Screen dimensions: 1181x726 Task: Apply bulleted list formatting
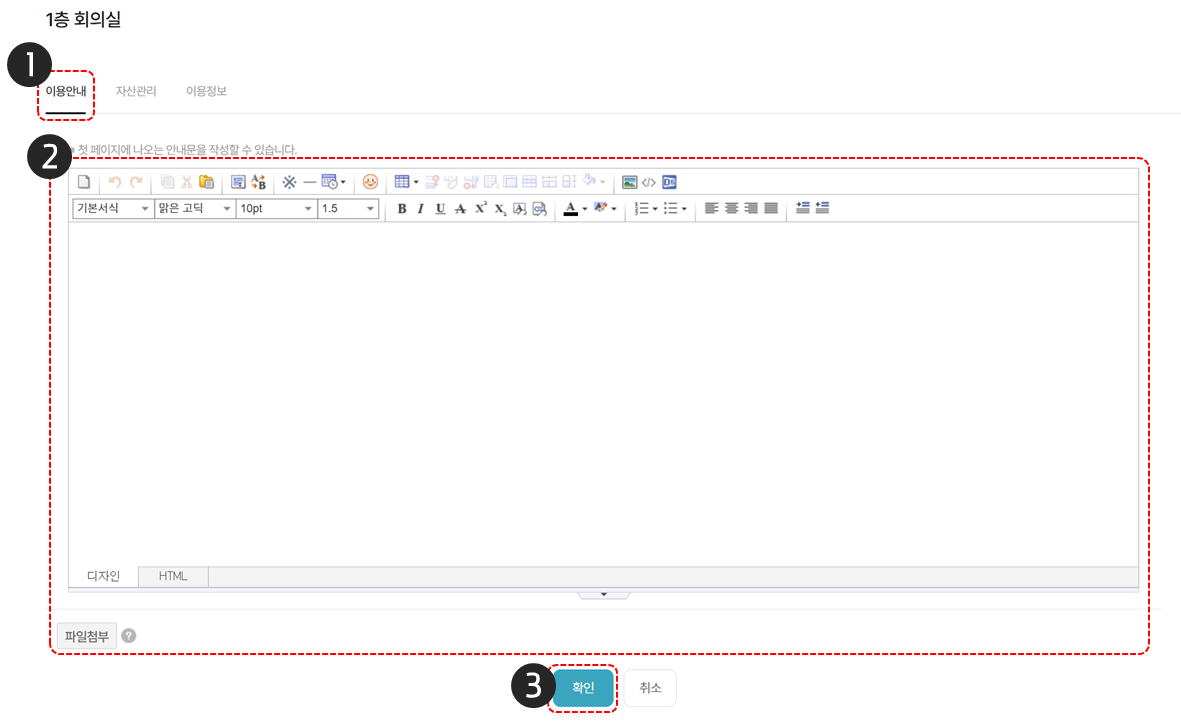(670, 209)
